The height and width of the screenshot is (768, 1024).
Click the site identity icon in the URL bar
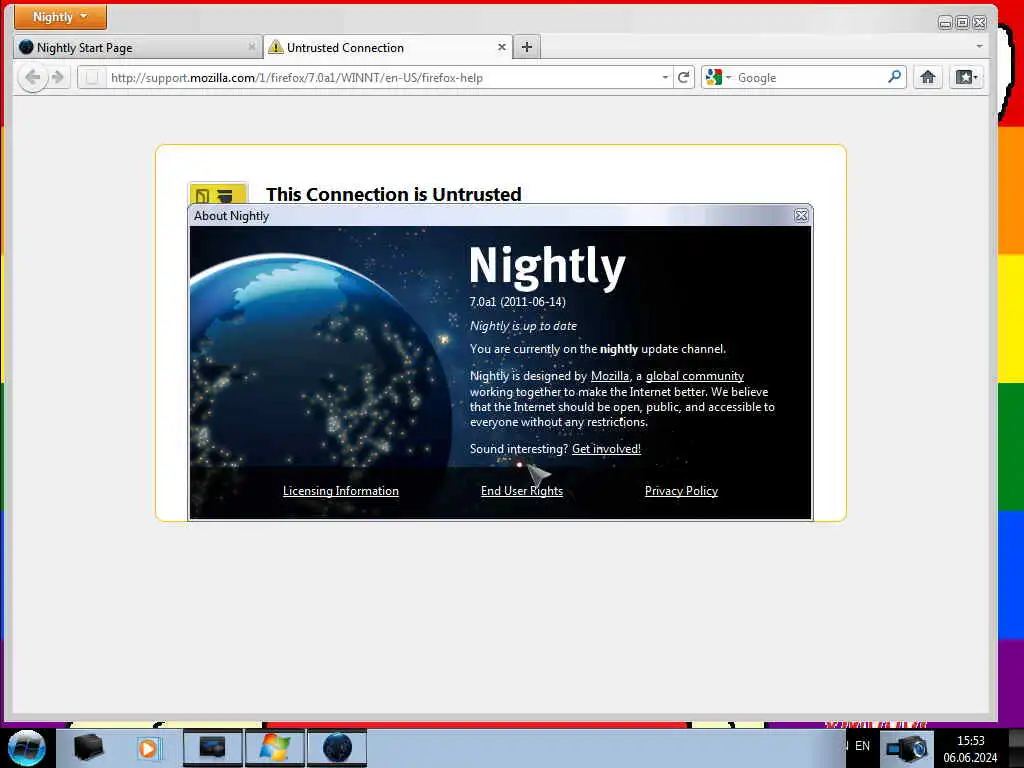coord(92,78)
